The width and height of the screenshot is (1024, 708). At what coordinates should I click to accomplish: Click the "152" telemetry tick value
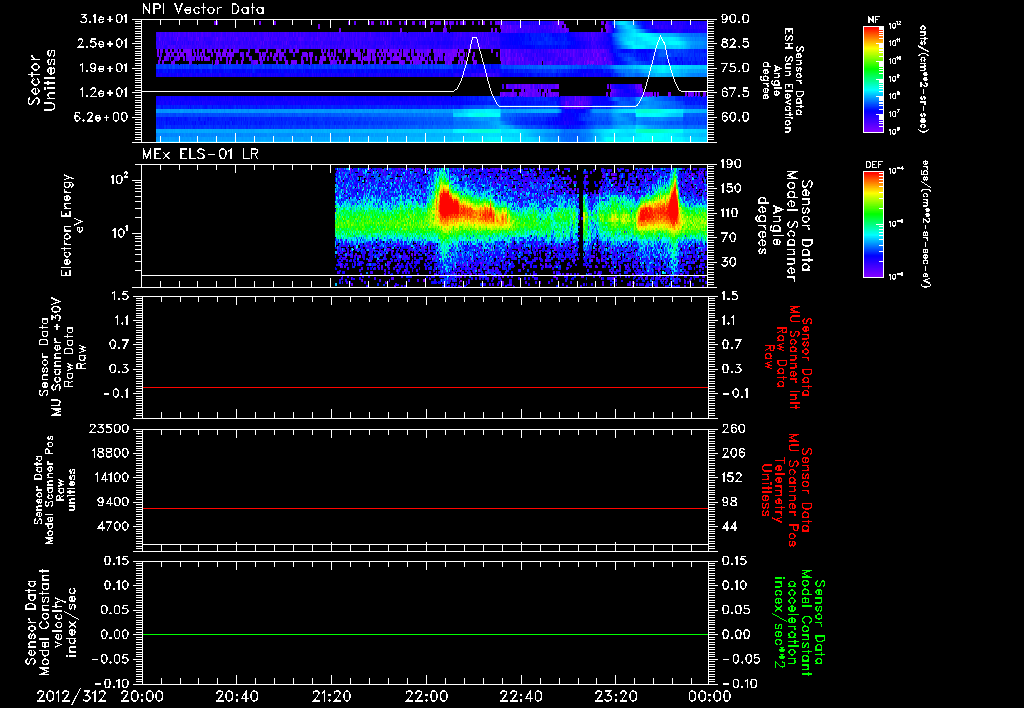732,477
